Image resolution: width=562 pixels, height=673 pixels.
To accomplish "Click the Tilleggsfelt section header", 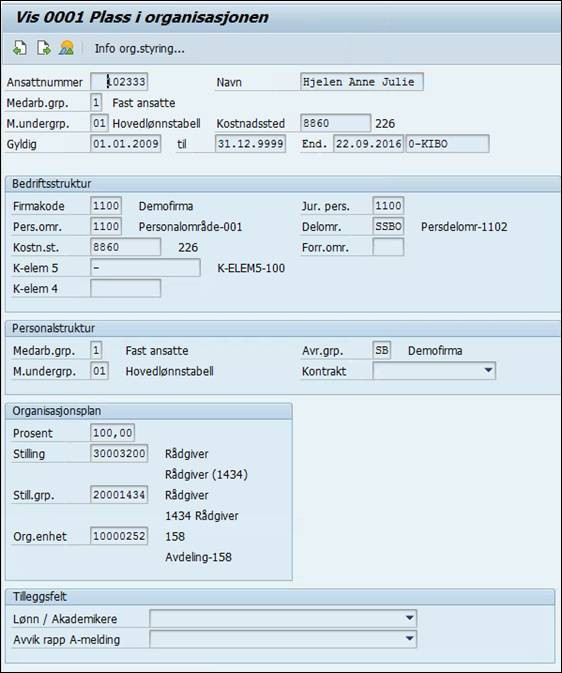I will pyautogui.click(x=280, y=597).
